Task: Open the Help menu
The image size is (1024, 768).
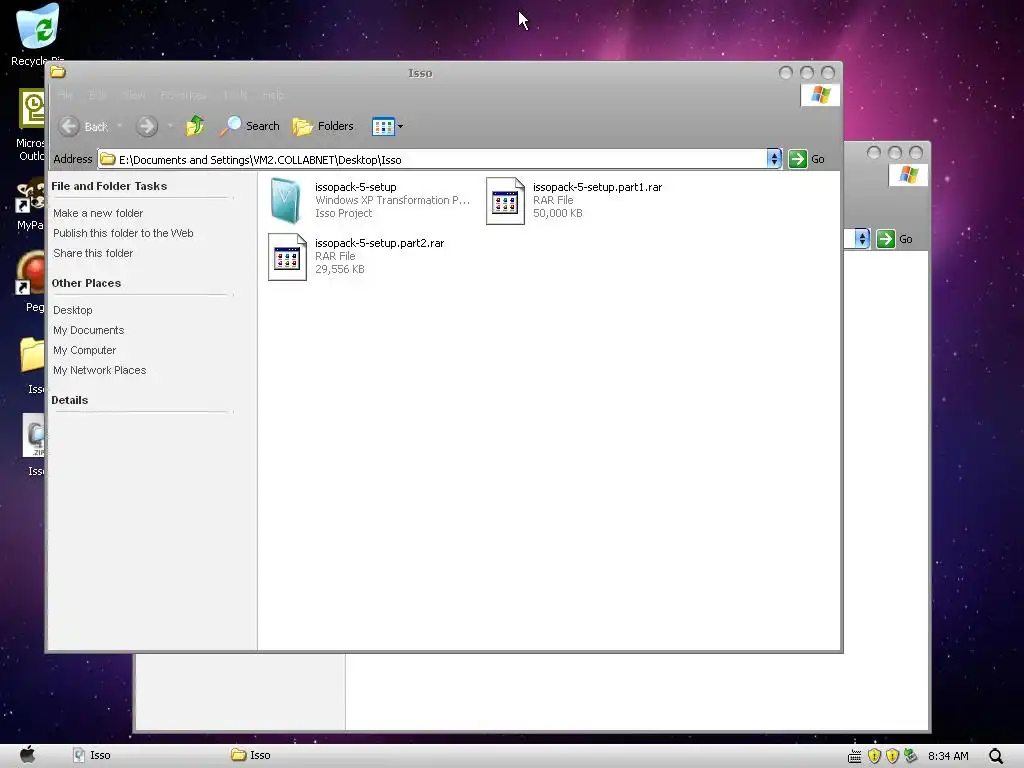Action: 273,95
